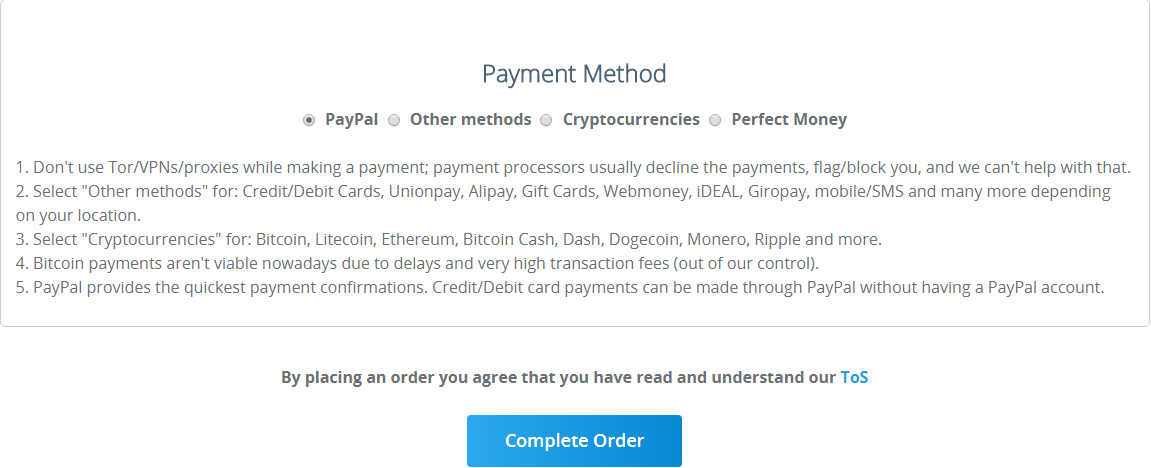Click the Complete Order button
The width and height of the screenshot is (1151, 468).
pyautogui.click(x=574, y=441)
